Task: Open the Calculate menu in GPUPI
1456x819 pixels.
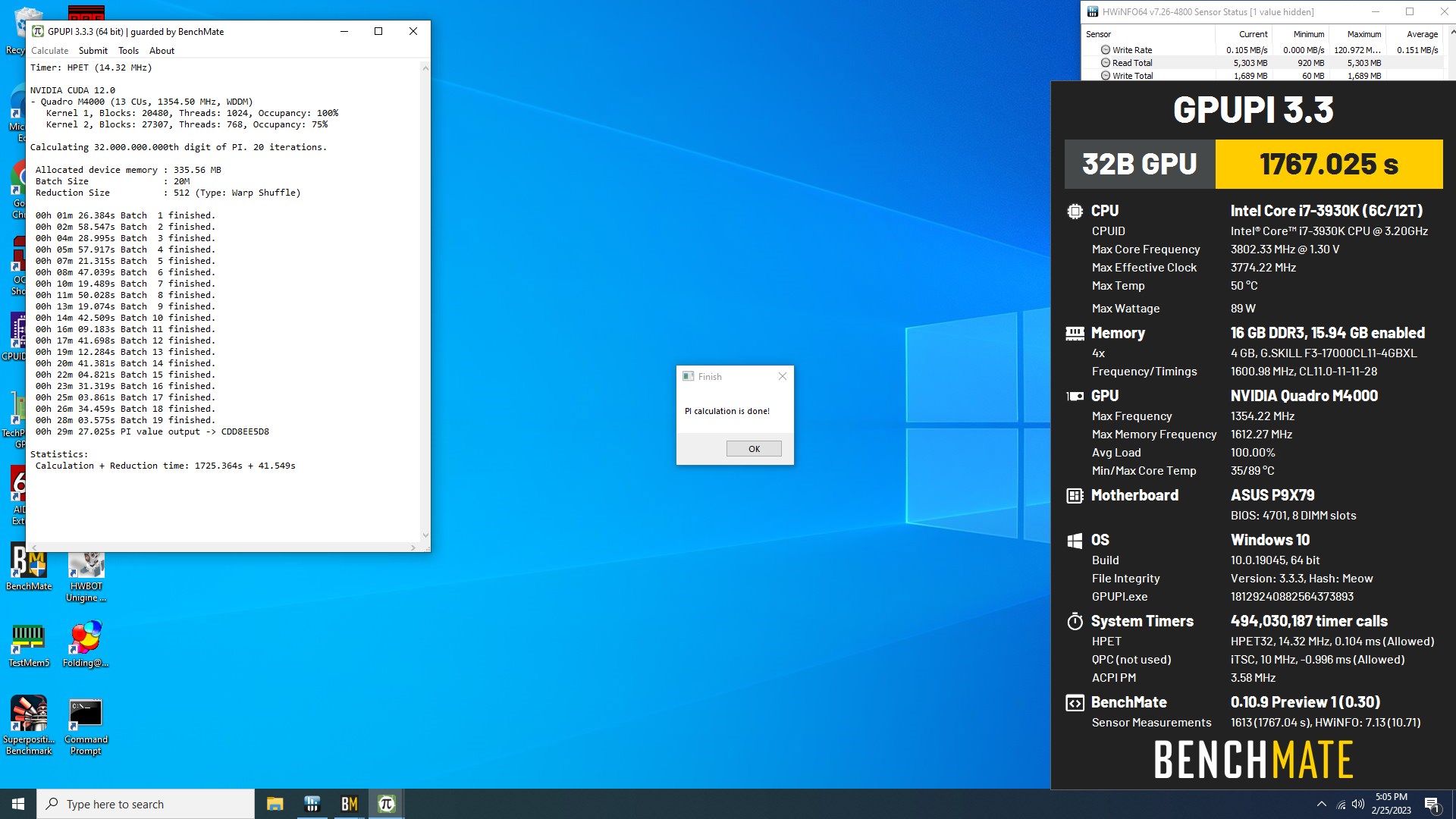Action: [50, 51]
